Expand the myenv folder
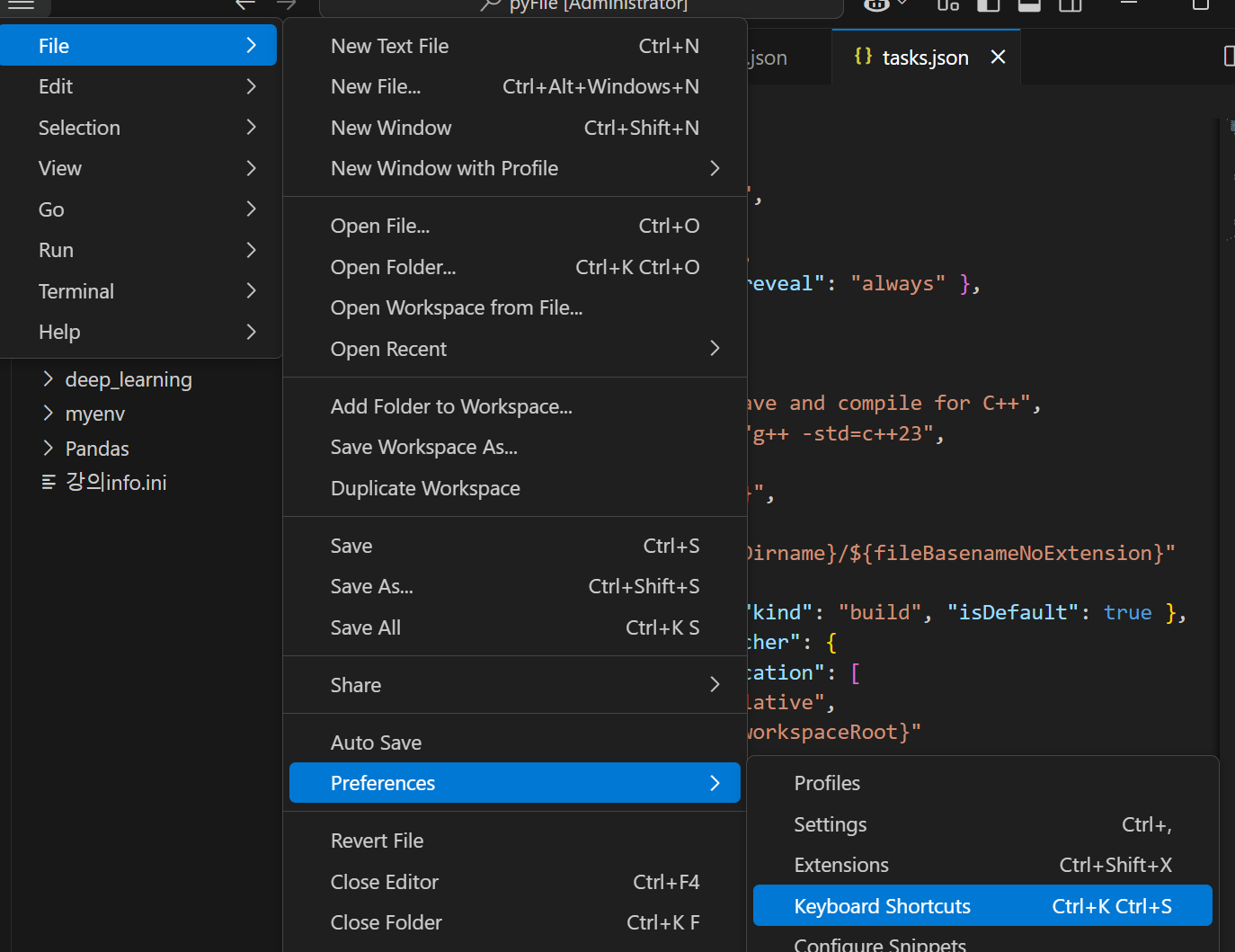The height and width of the screenshot is (952, 1235). pos(49,414)
